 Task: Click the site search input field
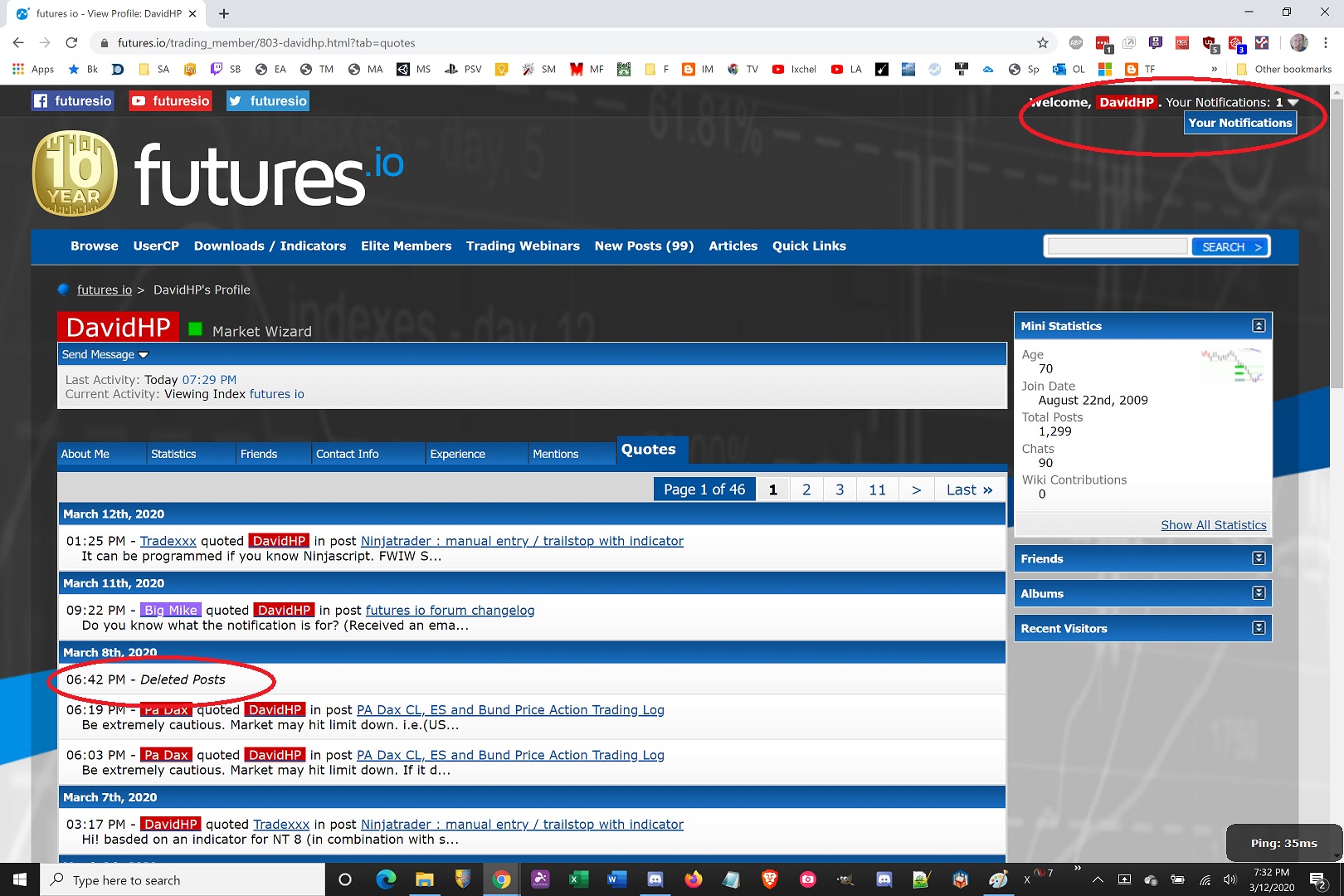click(1118, 246)
